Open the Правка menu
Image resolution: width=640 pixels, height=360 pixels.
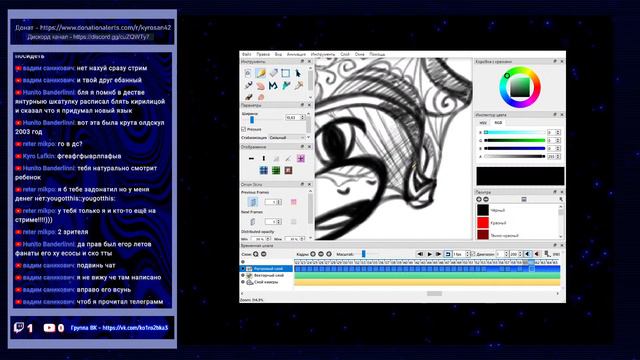tap(263, 54)
